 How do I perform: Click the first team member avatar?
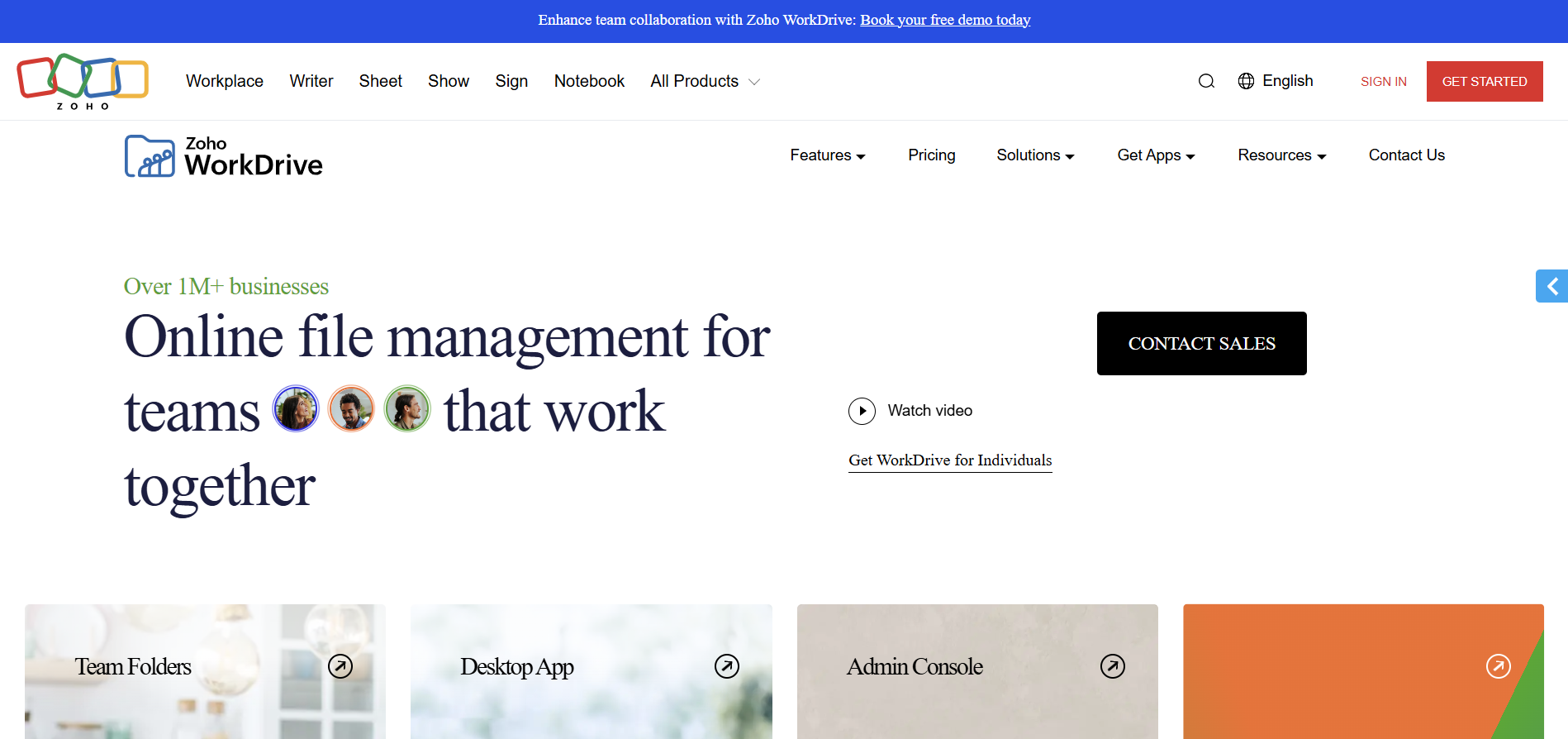coord(296,408)
